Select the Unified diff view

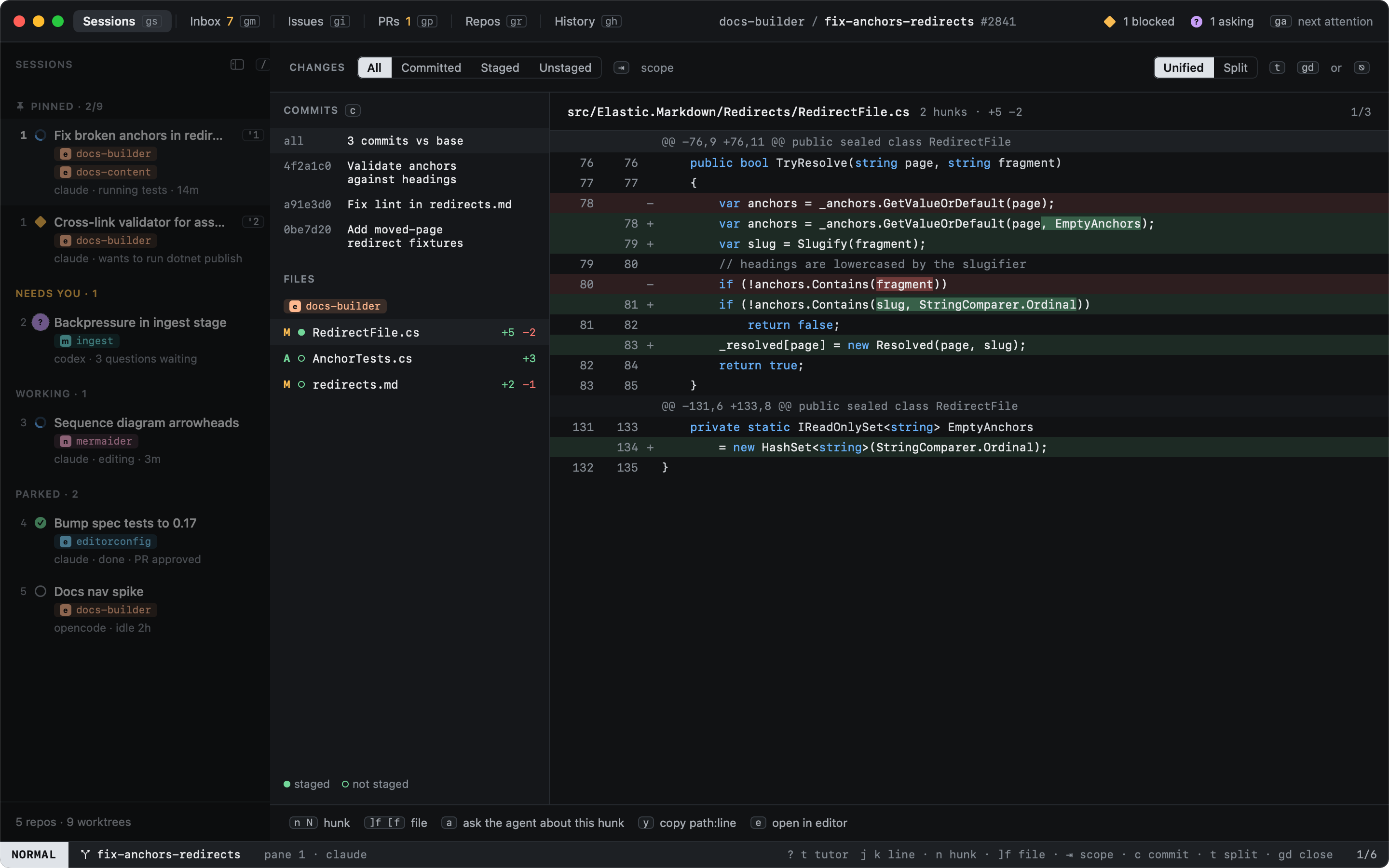coord(1183,68)
